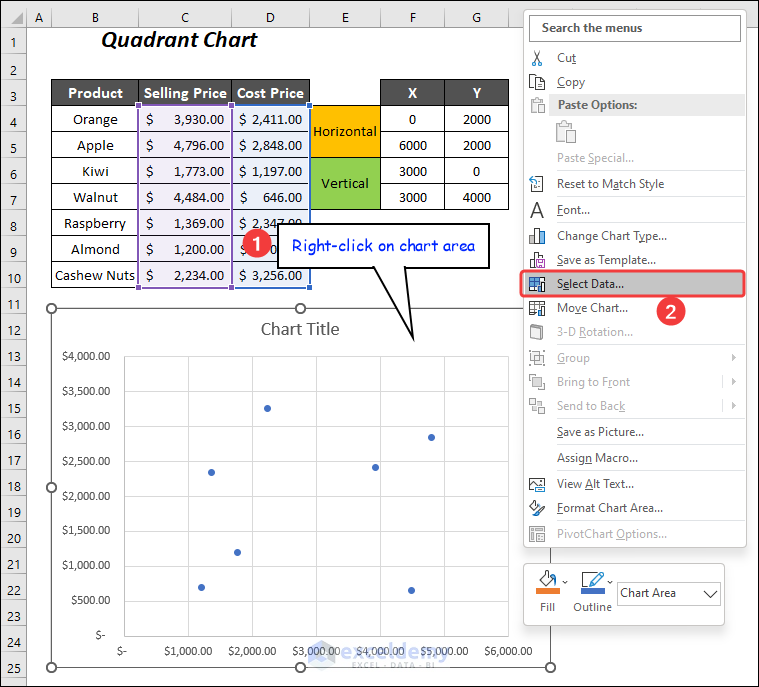Select column C header
Image resolution: width=759 pixels, height=687 pixels.
(185, 18)
